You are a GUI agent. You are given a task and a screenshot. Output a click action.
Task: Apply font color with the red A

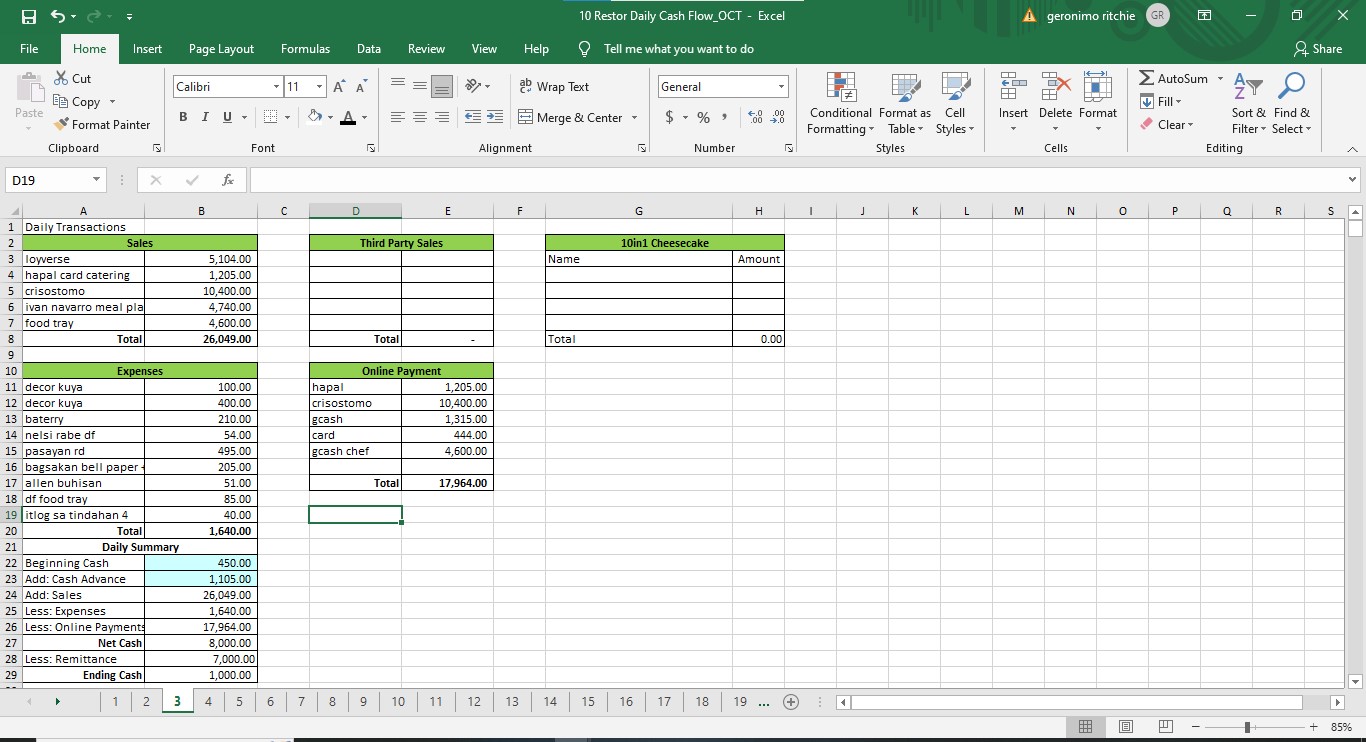coord(348,117)
